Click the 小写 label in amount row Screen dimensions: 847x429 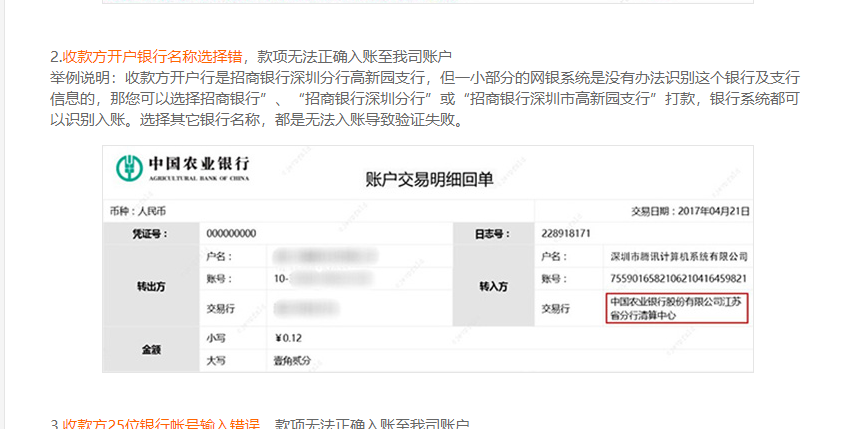[x=216, y=338]
